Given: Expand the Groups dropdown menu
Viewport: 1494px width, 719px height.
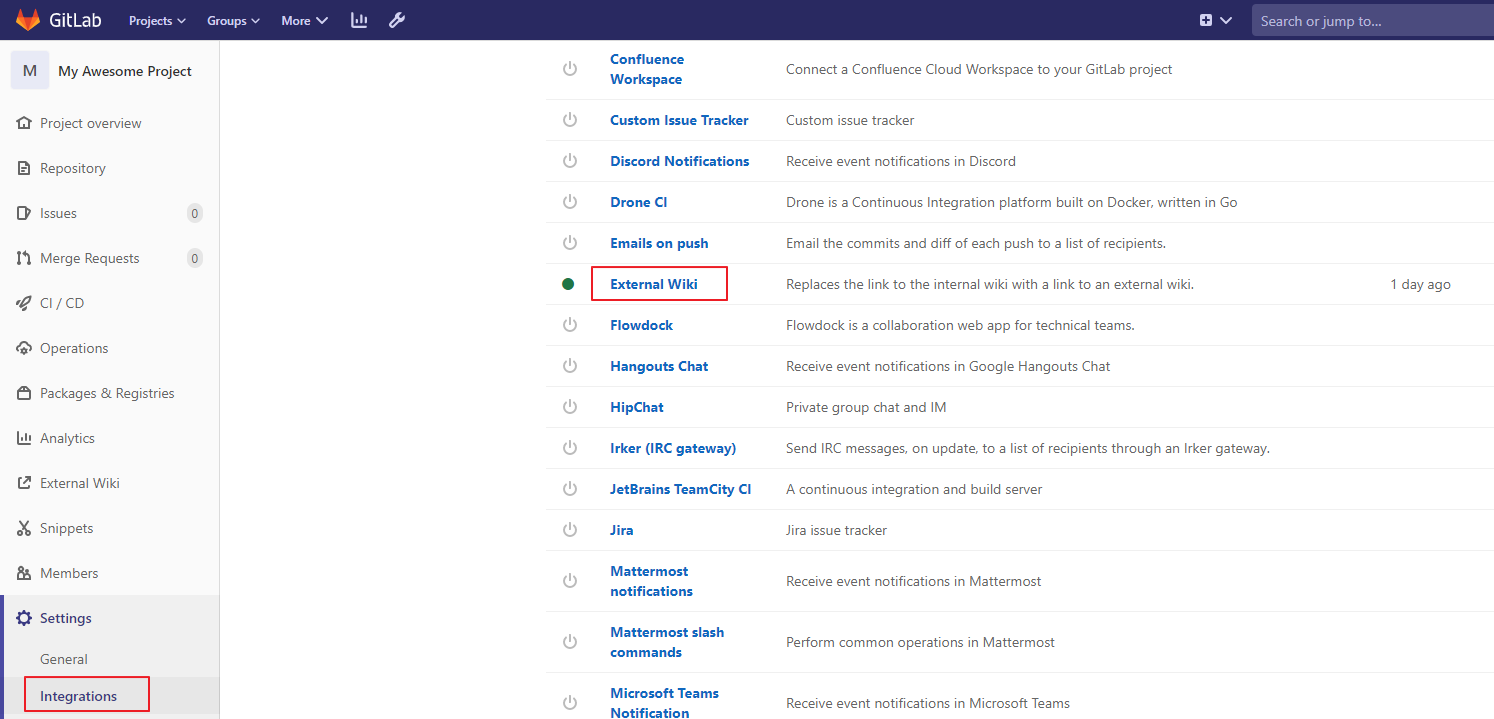Looking at the screenshot, I should 233,20.
